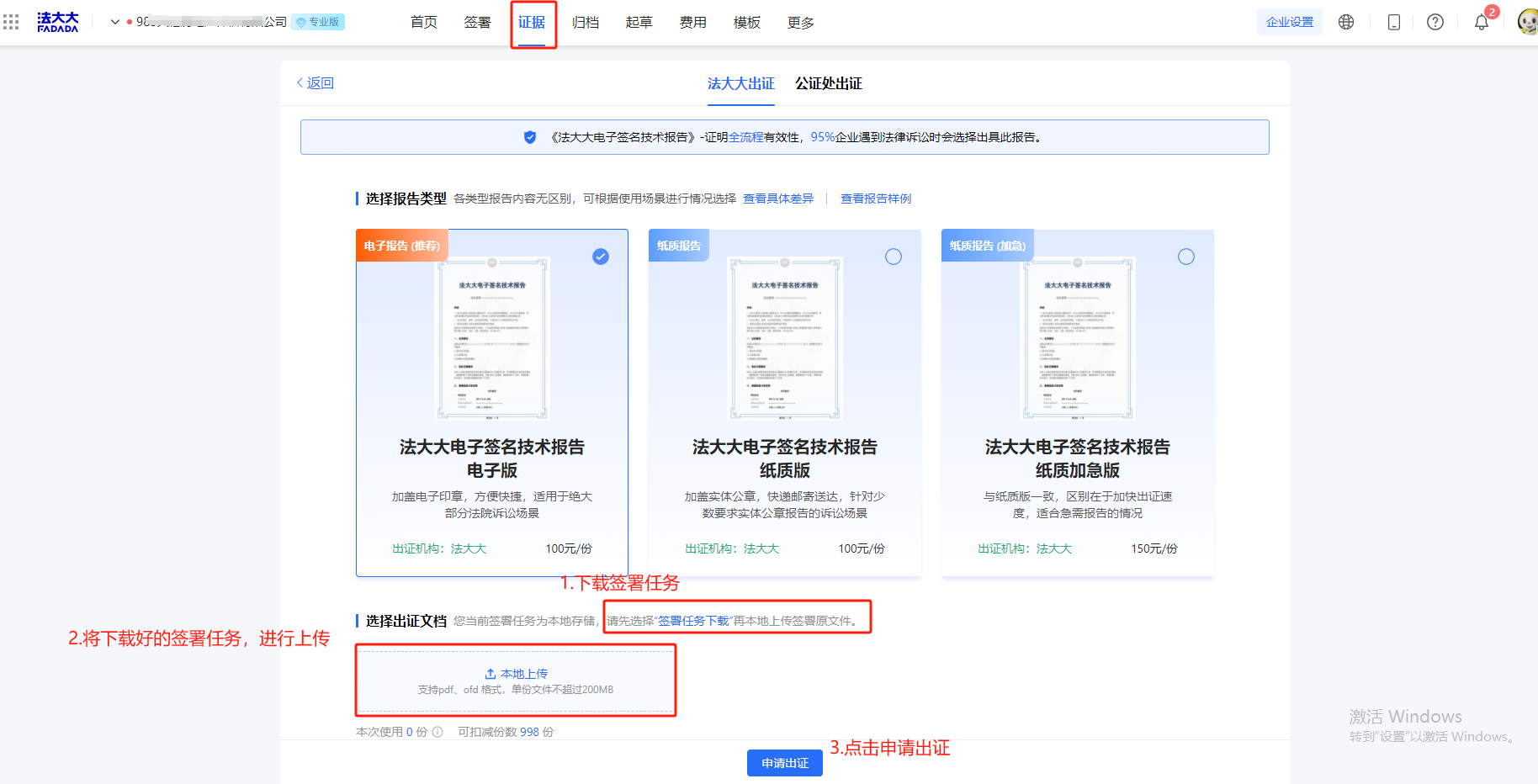This screenshot has height=784, width=1538.
Task: Select the 证据 menu item
Action: coord(532,23)
